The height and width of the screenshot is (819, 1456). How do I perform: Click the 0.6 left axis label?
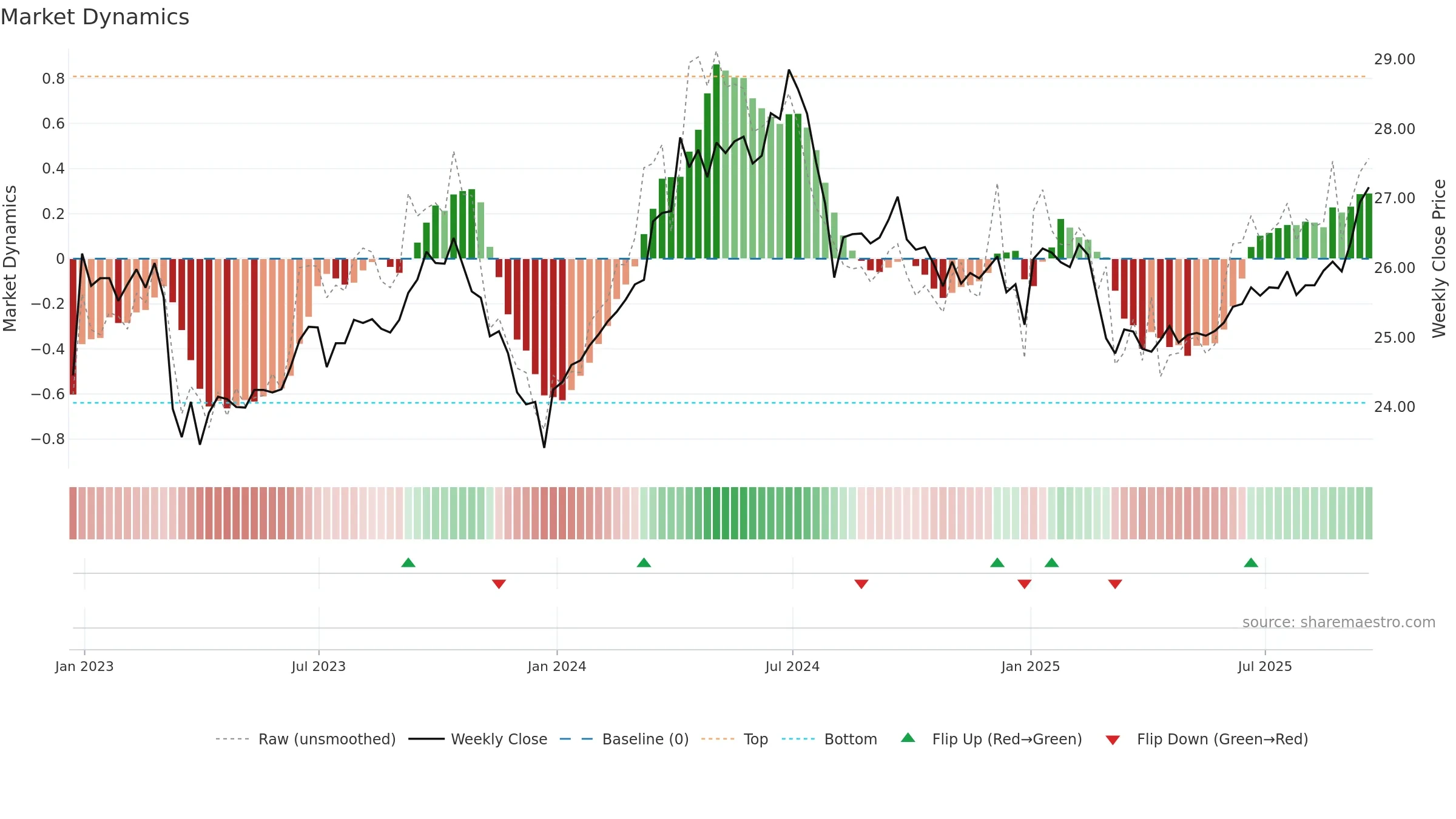tap(53, 124)
